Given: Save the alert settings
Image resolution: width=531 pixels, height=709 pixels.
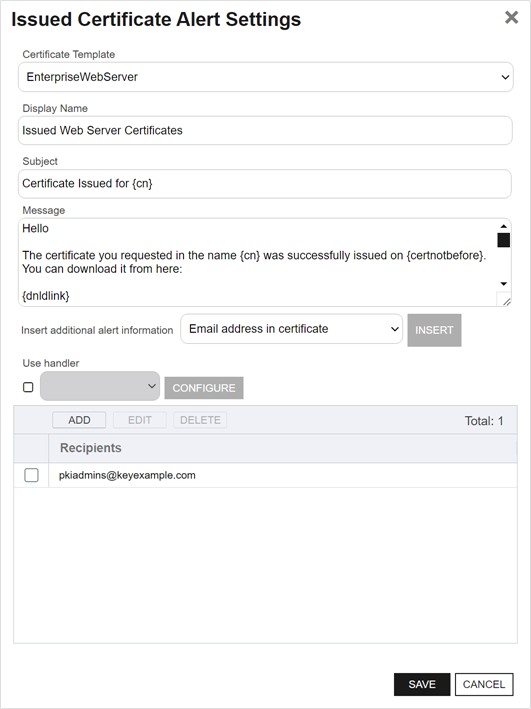Looking at the screenshot, I should 422,684.
